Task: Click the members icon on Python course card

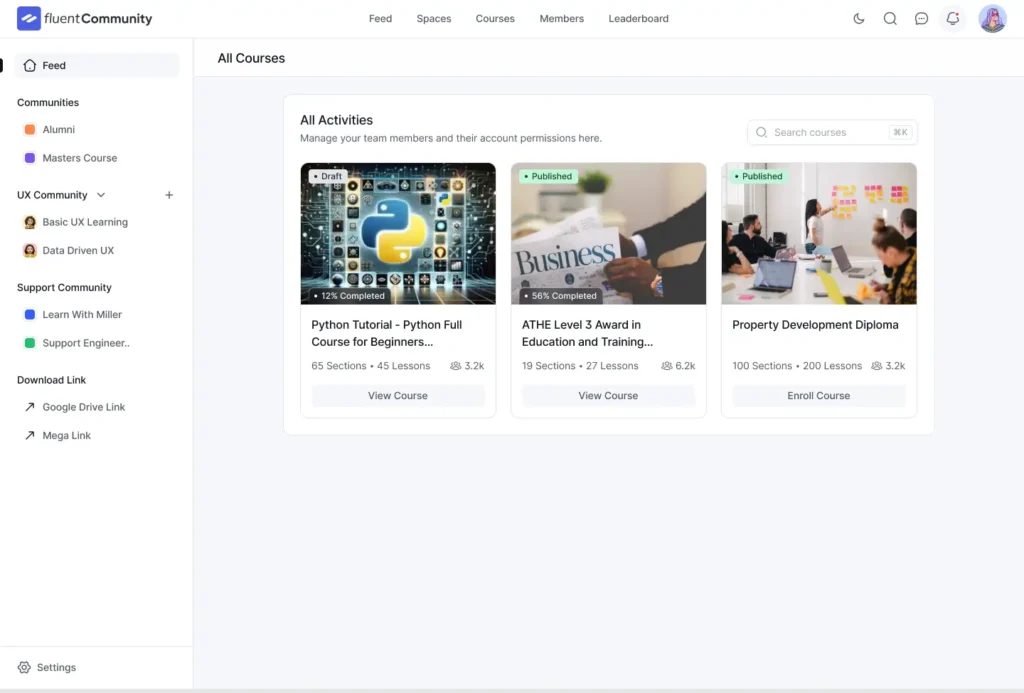Action: coord(455,366)
